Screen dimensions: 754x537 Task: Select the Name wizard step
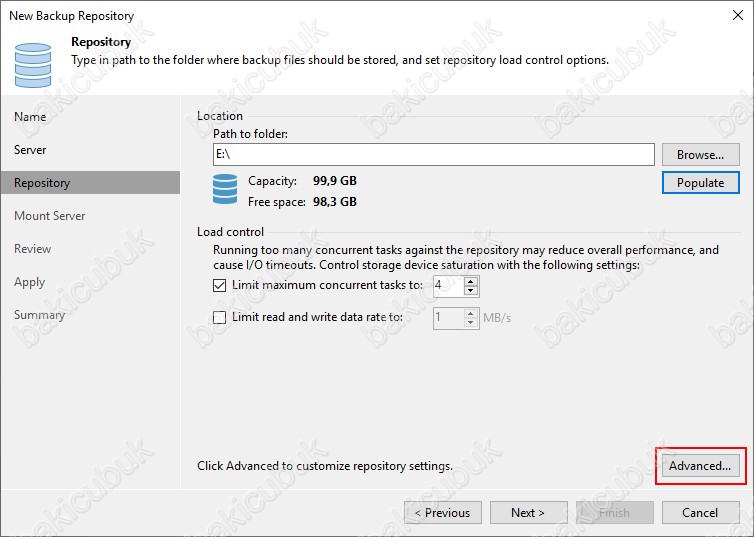click(x=30, y=117)
